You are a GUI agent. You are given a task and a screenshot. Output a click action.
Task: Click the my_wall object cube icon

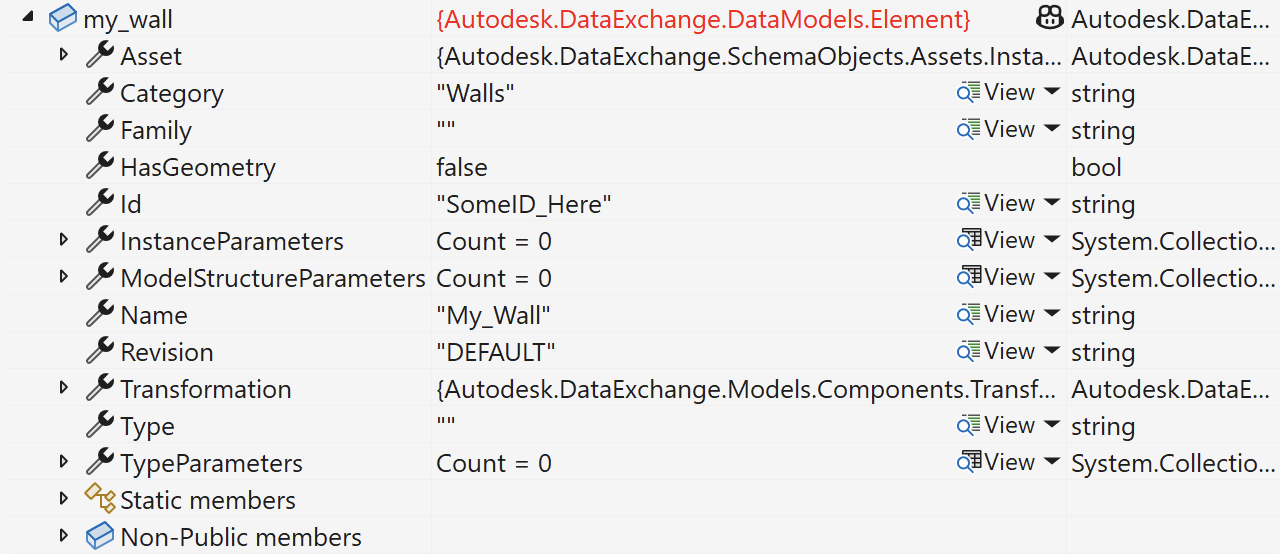pyautogui.click(x=63, y=18)
